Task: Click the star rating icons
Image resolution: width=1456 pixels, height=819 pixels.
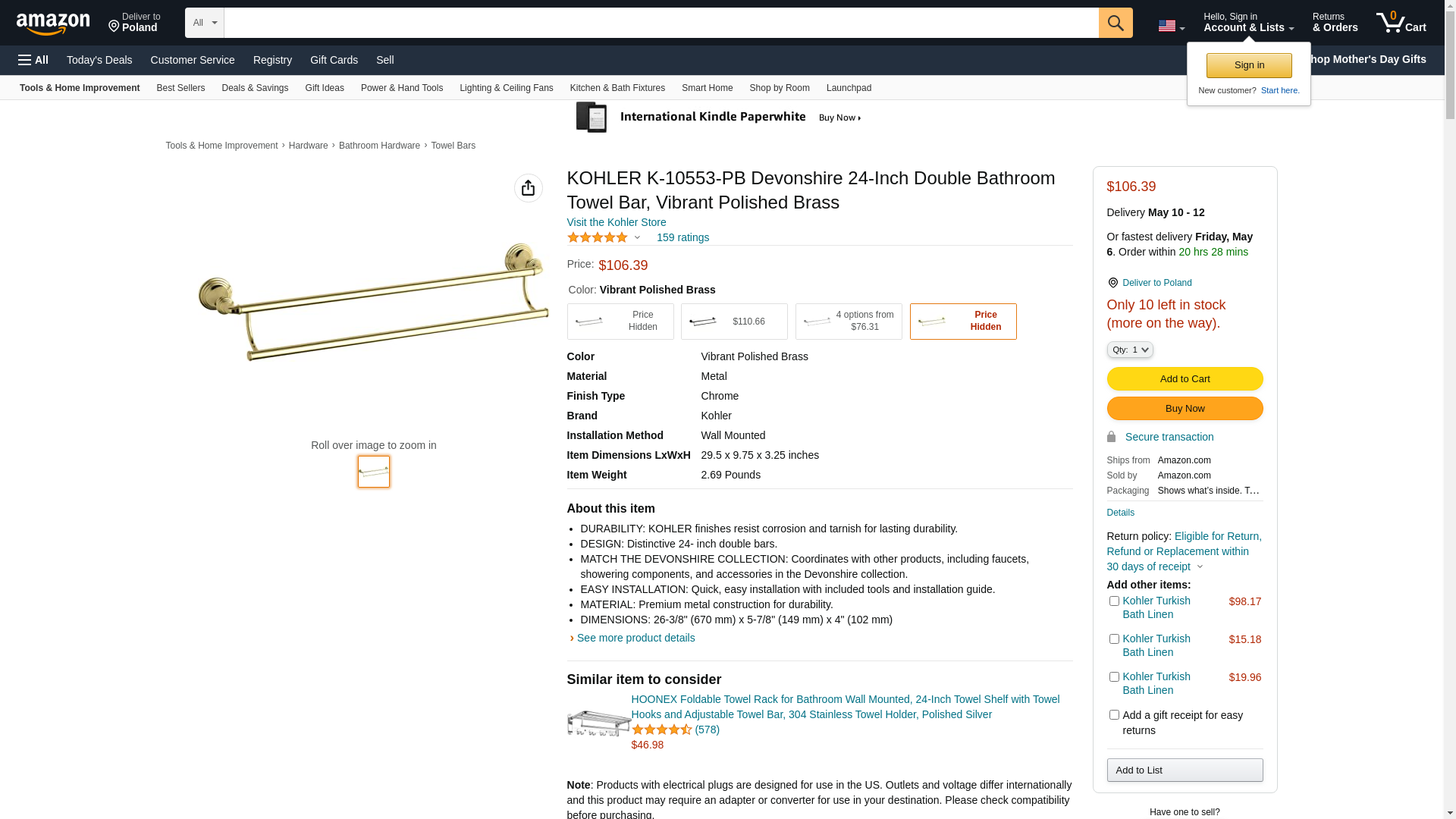Action: (x=598, y=237)
